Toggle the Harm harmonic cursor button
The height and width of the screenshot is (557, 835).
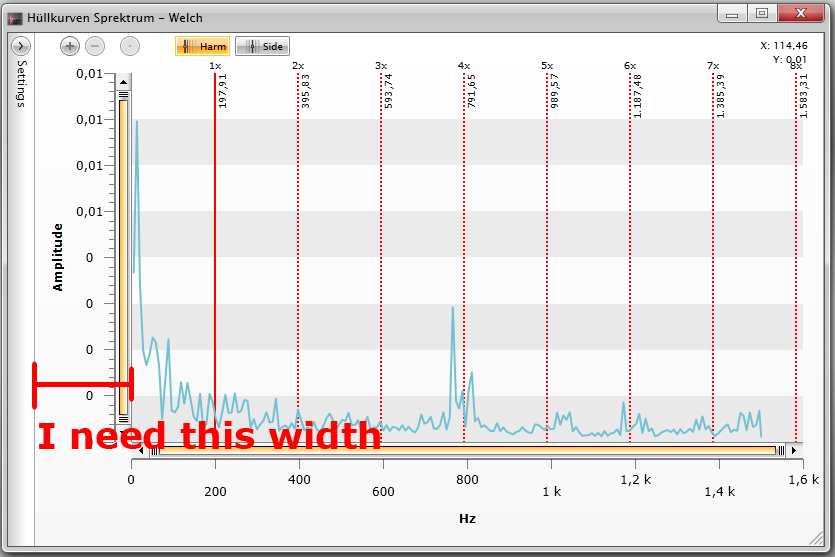202,46
